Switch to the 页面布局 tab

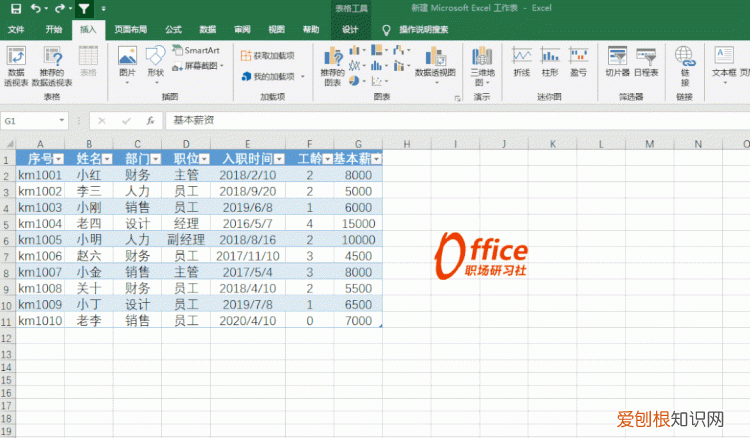click(131, 30)
